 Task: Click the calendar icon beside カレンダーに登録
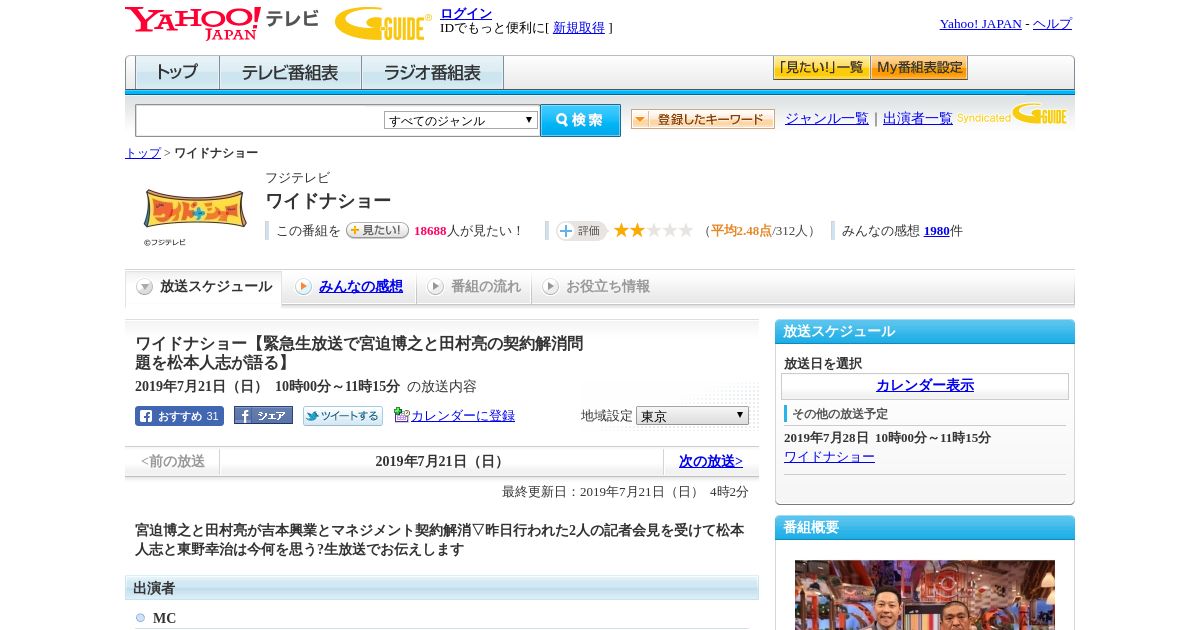[x=401, y=415]
